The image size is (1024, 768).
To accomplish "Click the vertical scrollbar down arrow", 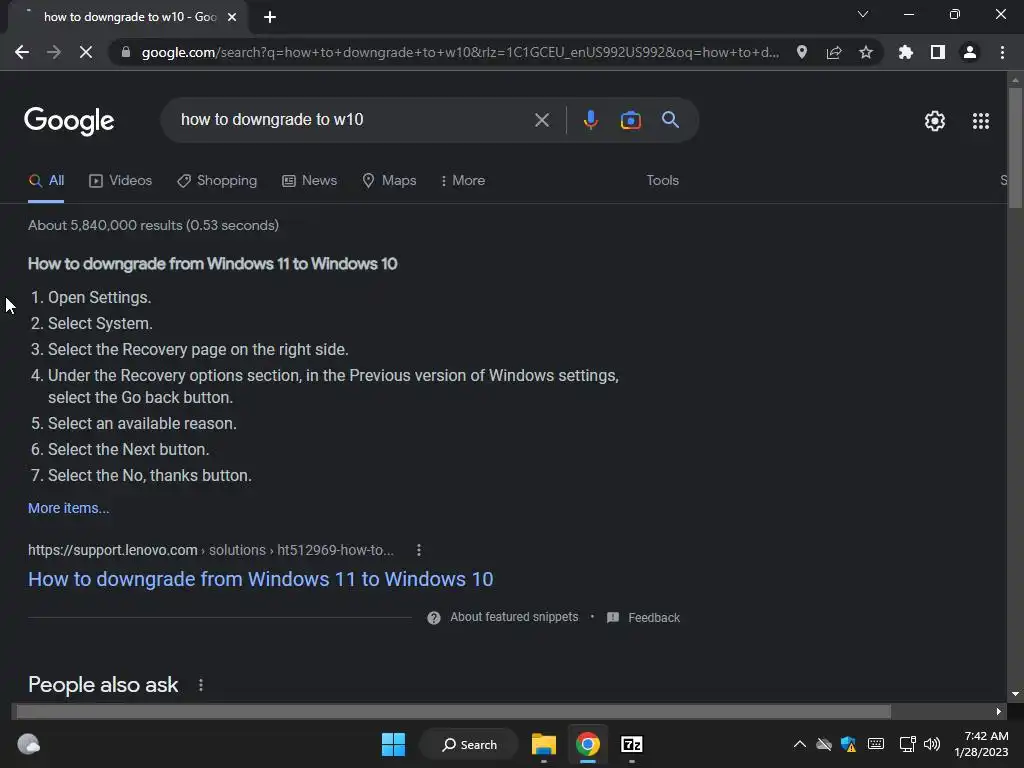I will (x=1015, y=695).
